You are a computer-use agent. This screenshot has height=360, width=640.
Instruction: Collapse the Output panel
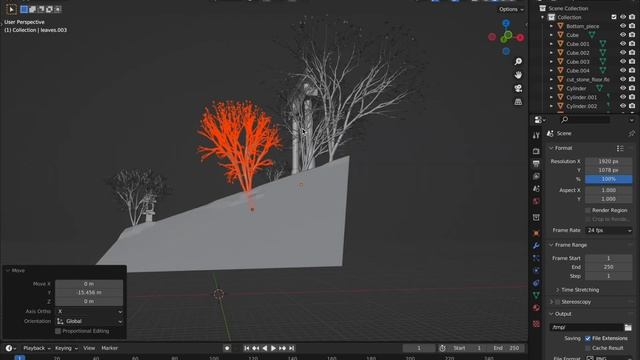tap(551, 314)
